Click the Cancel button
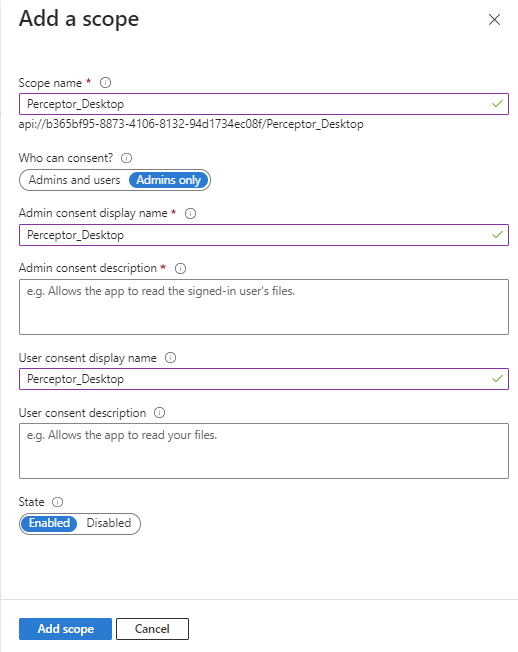This screenshot has height=652, width=518. pos(152,629)
